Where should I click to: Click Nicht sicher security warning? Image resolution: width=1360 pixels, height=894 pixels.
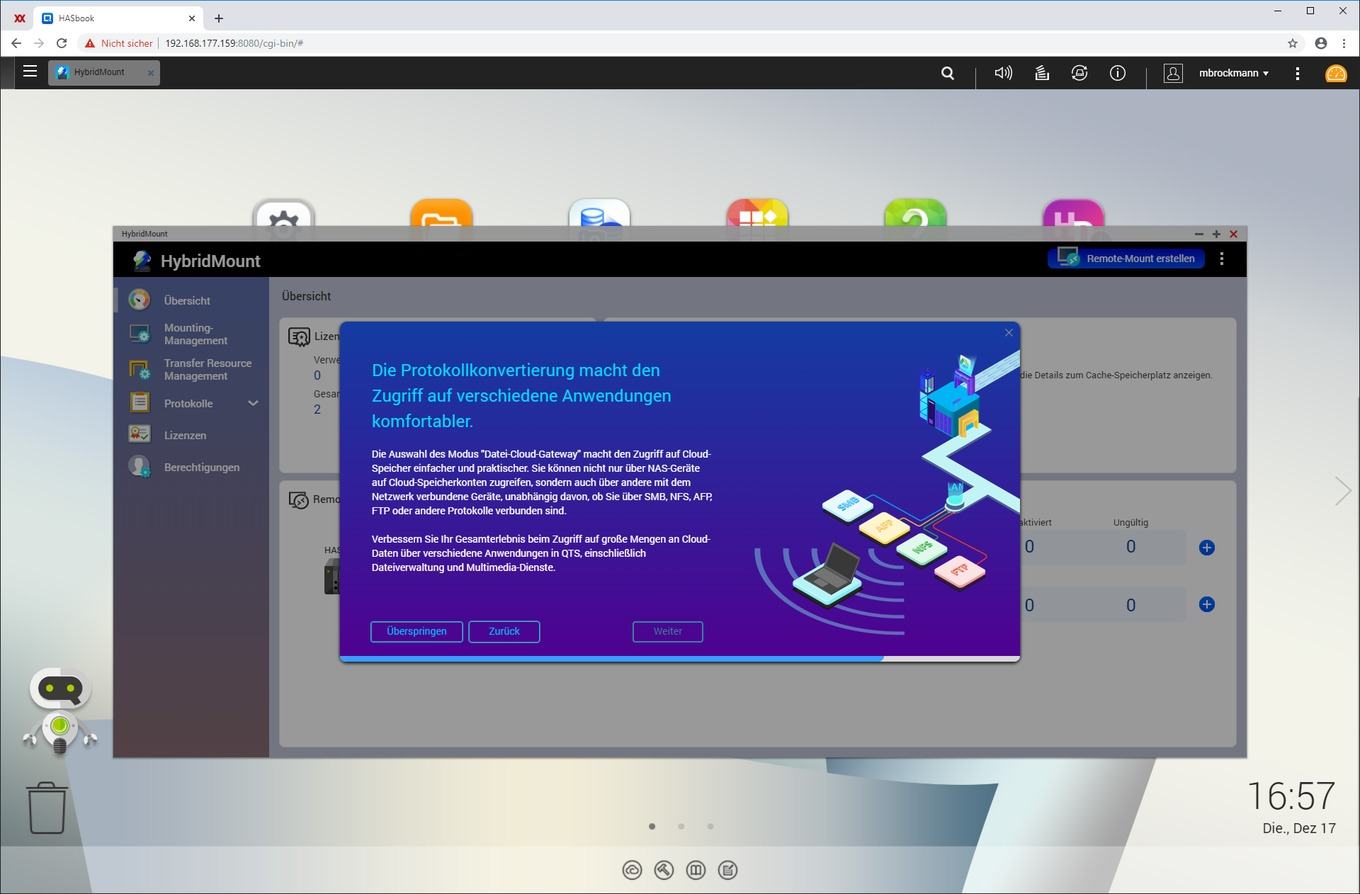pyautogui.click(x=119, y=43)
